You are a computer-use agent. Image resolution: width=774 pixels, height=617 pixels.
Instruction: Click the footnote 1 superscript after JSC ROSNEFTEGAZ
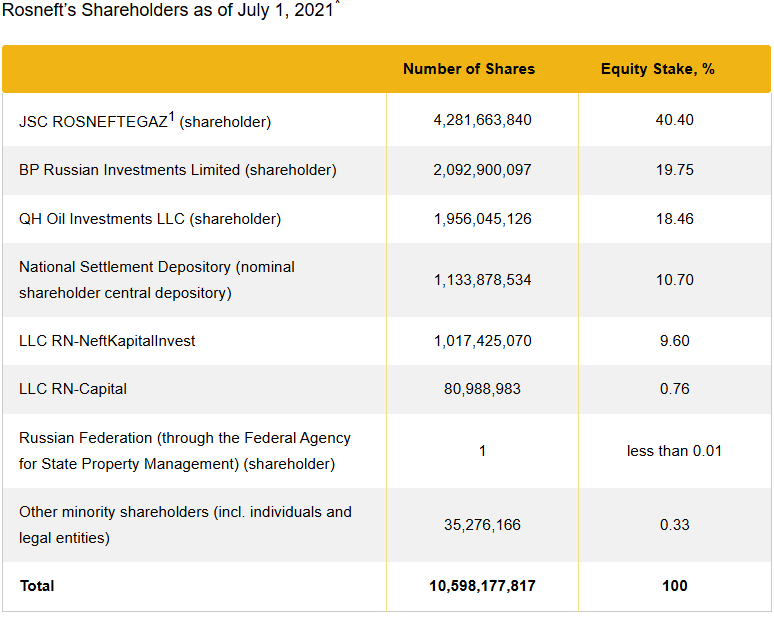171,116
